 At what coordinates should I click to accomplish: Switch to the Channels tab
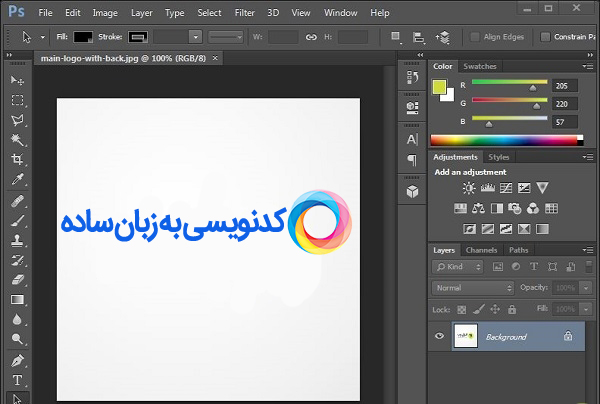click(481, 250)
